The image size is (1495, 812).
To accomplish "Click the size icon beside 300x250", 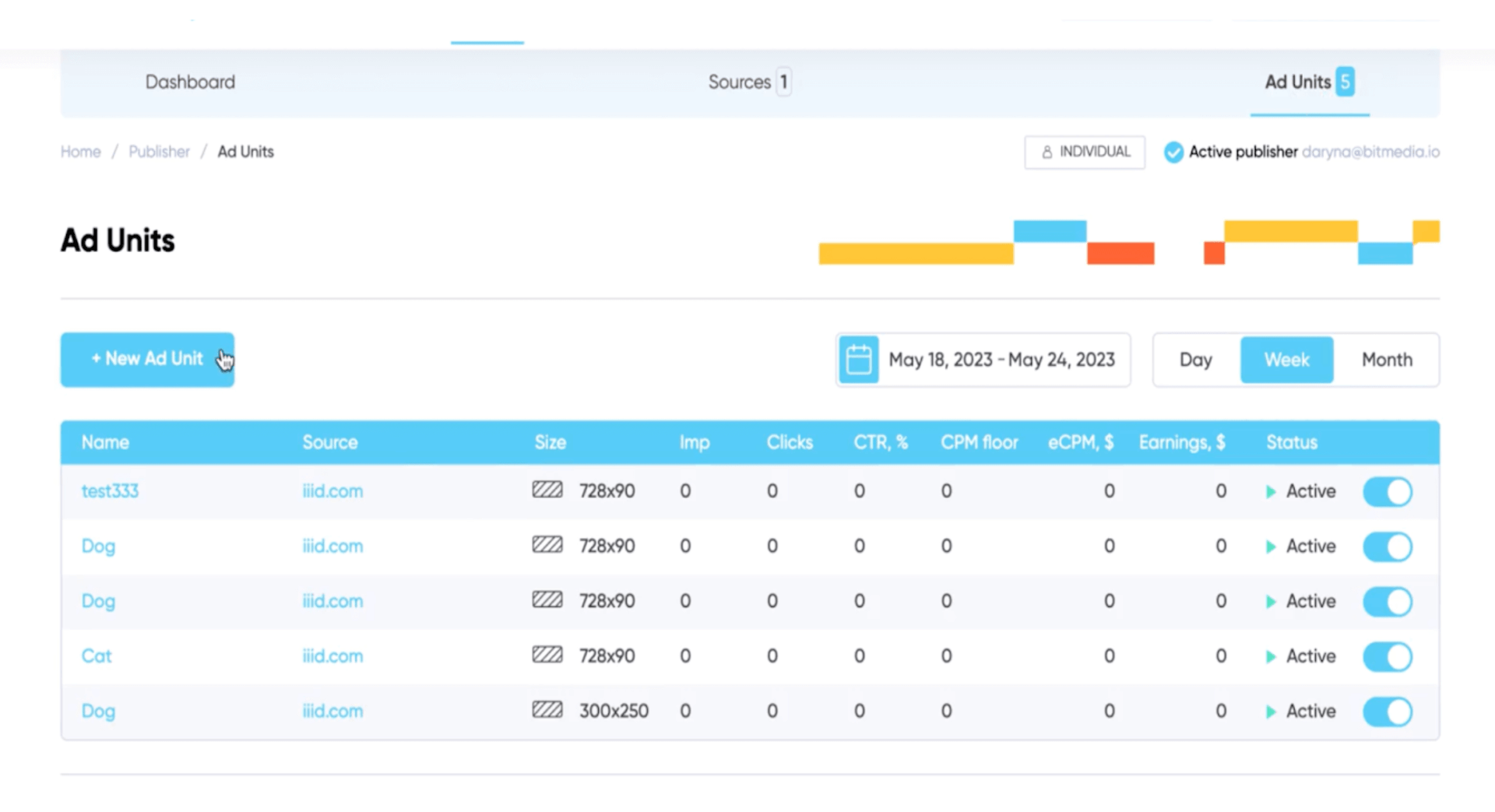I will [547, 710].
